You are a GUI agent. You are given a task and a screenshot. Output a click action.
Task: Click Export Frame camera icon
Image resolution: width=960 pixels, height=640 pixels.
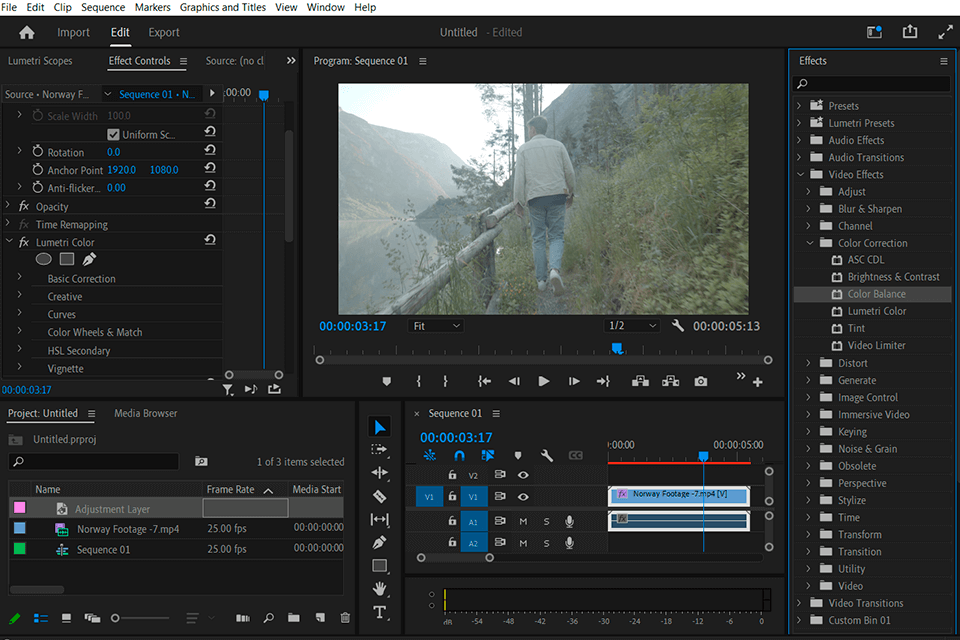pyautogui.click(x=701, y=382)
